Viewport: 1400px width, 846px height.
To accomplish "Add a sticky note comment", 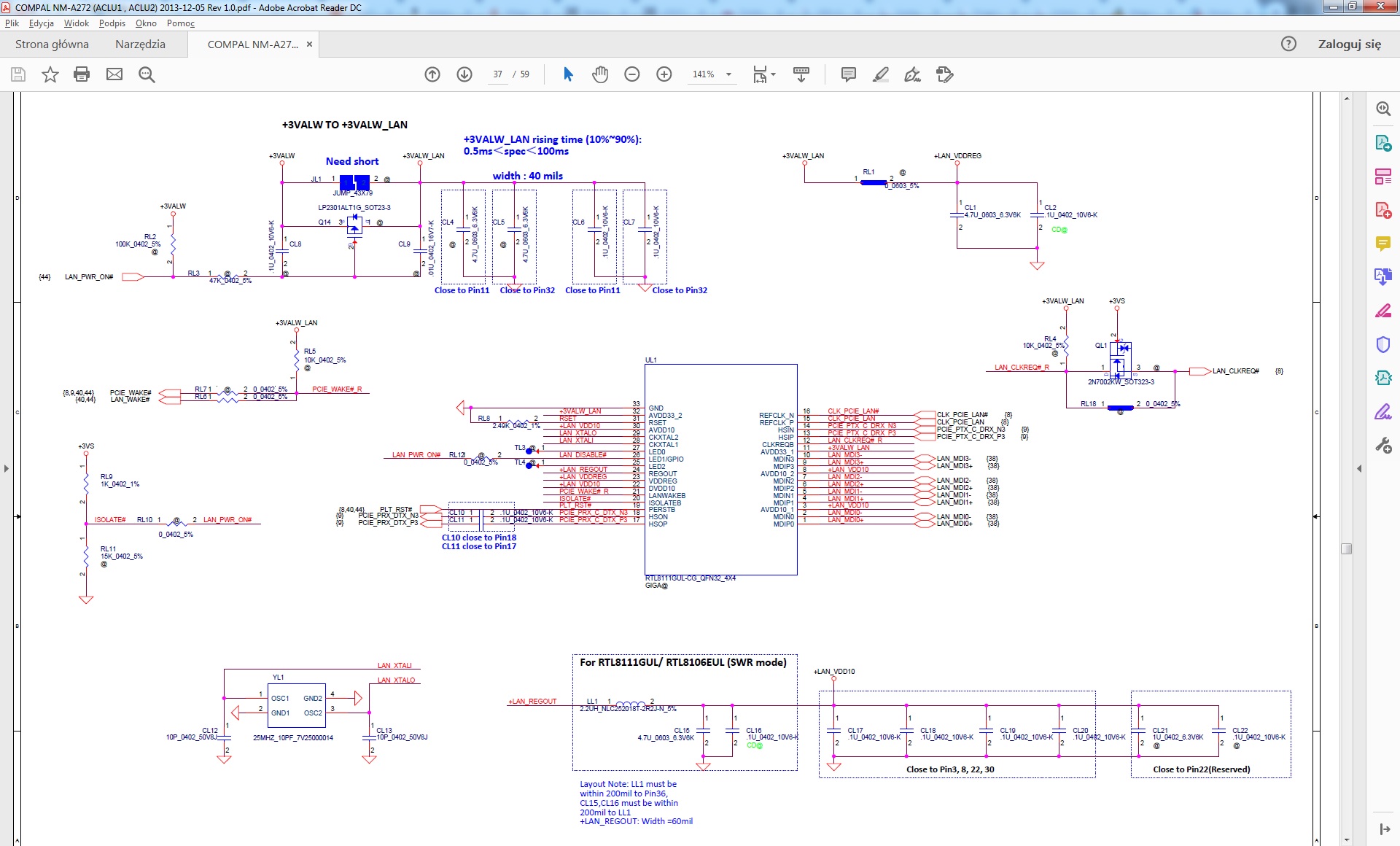I will coord(848,74).
